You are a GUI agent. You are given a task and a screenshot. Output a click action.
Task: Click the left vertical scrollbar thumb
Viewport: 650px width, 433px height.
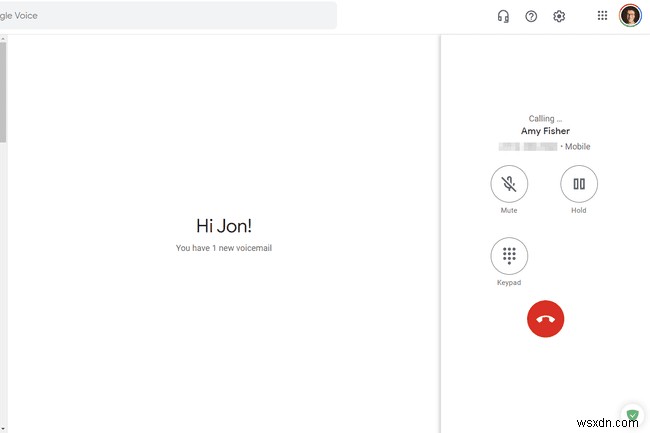tap(3, 92)
